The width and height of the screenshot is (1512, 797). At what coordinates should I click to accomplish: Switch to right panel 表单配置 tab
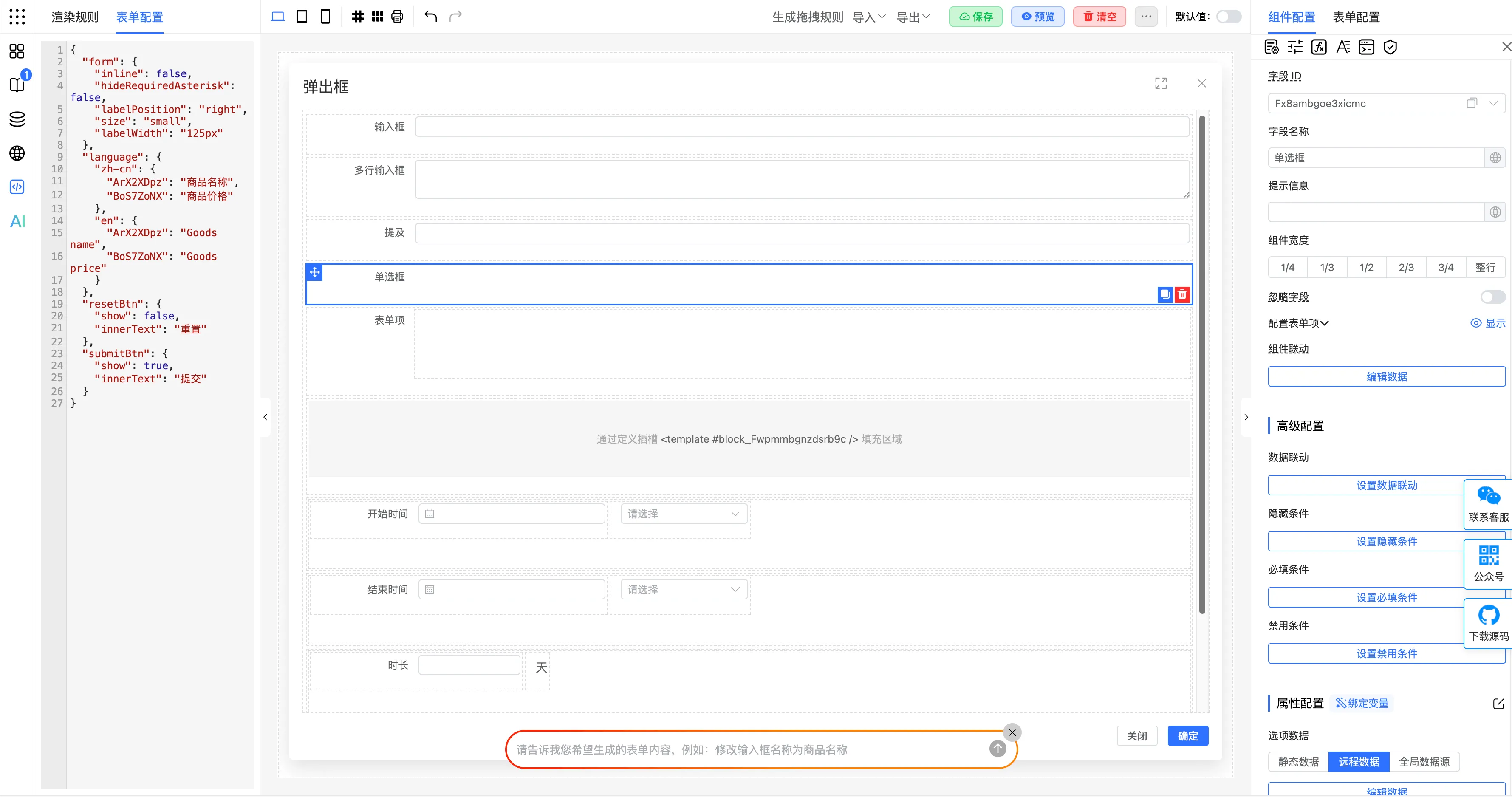[1356, 17]
